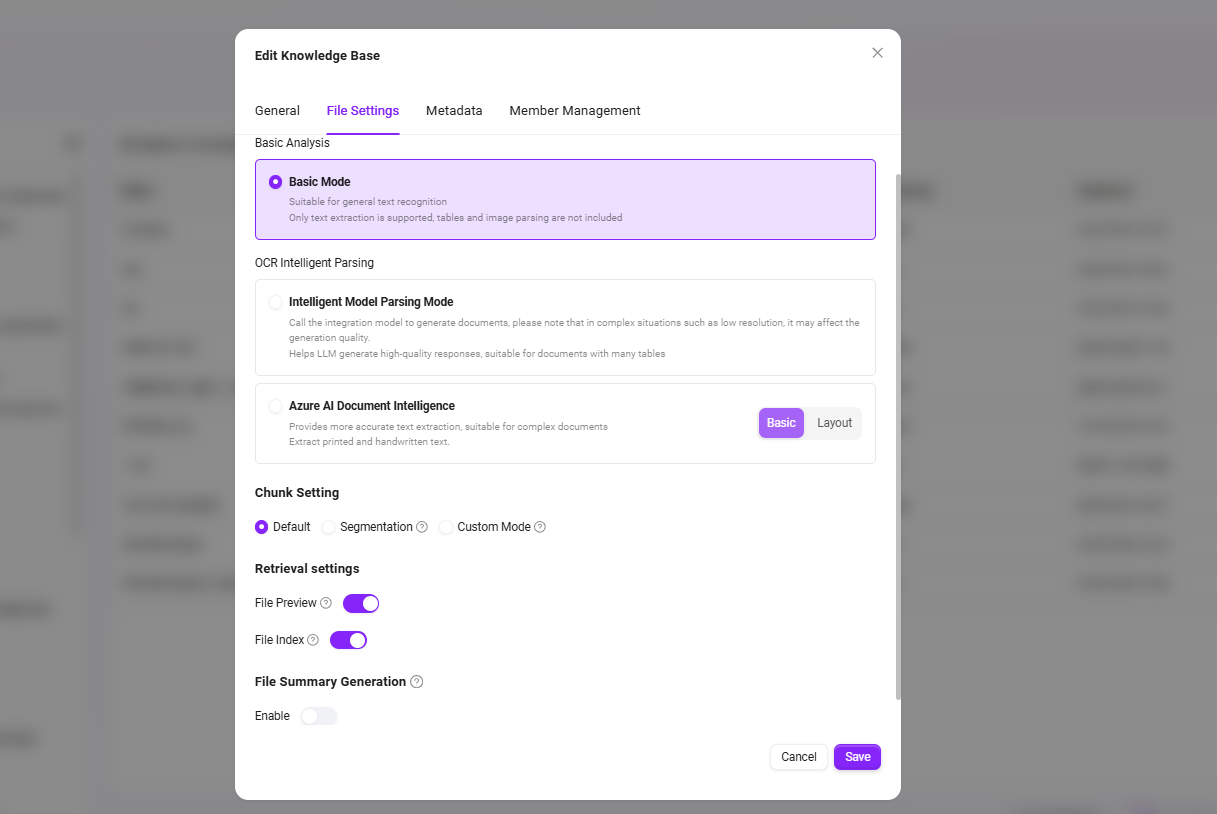Enable File Summary Generation toggle
Screen dimensions: 1217x814
pos(319,716)
